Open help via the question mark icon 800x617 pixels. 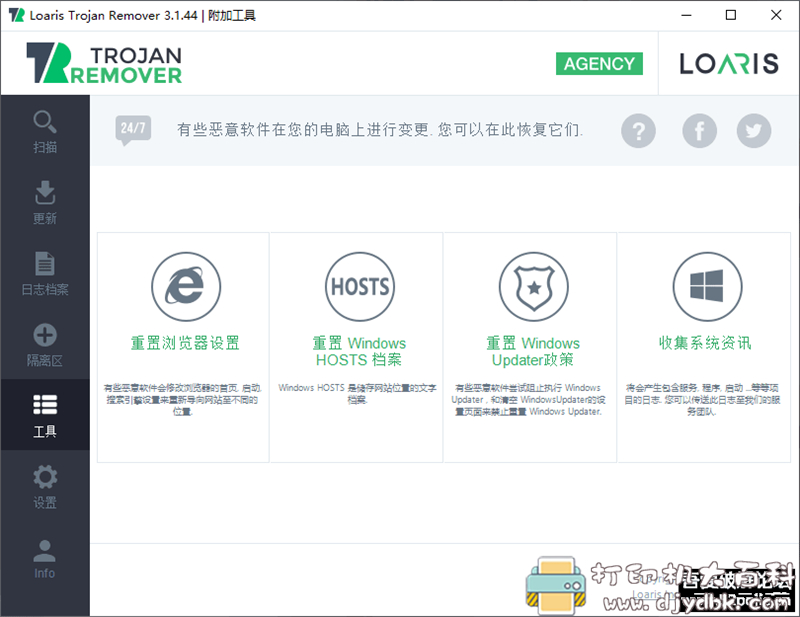tap(638, 131)
